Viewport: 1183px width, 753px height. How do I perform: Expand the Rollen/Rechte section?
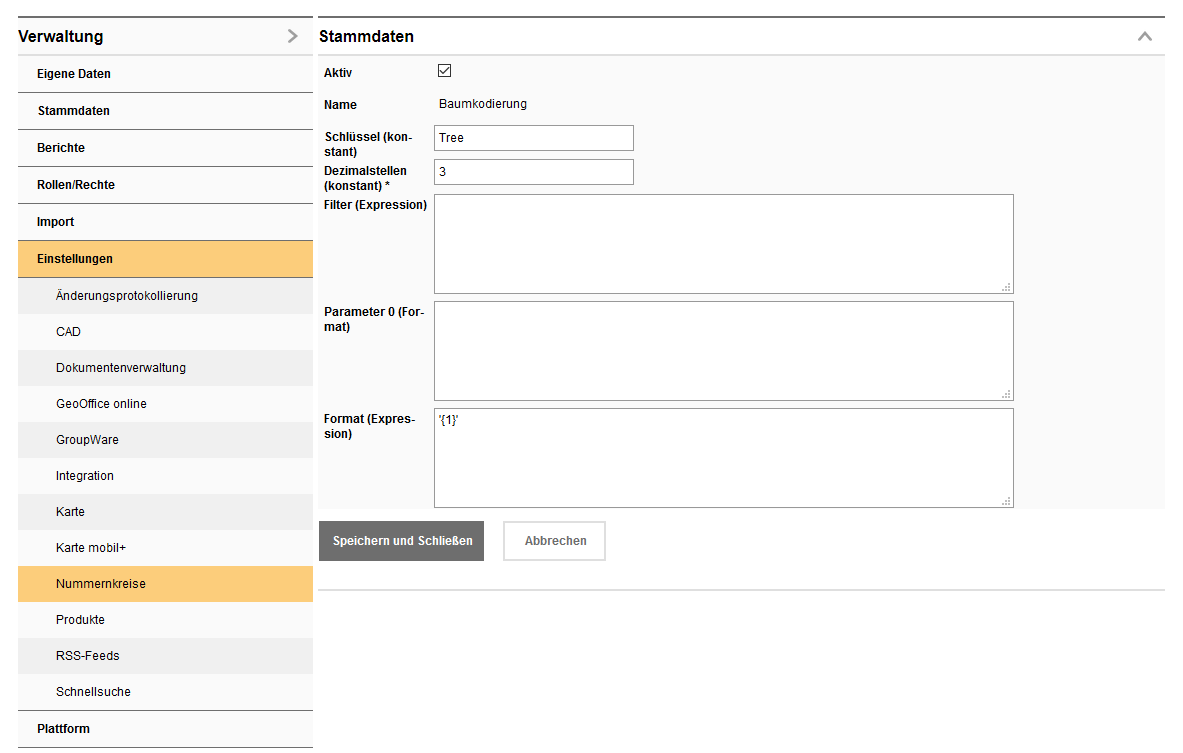[x=76, y=185]
